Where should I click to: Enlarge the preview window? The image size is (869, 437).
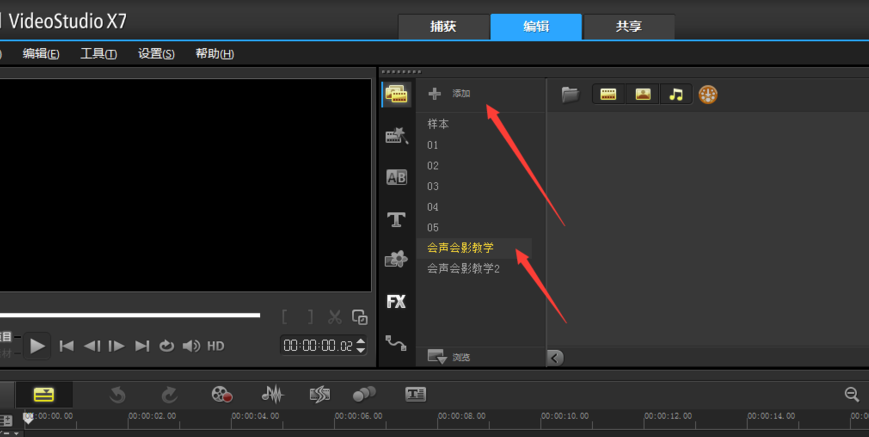click(x=360, y=317)
